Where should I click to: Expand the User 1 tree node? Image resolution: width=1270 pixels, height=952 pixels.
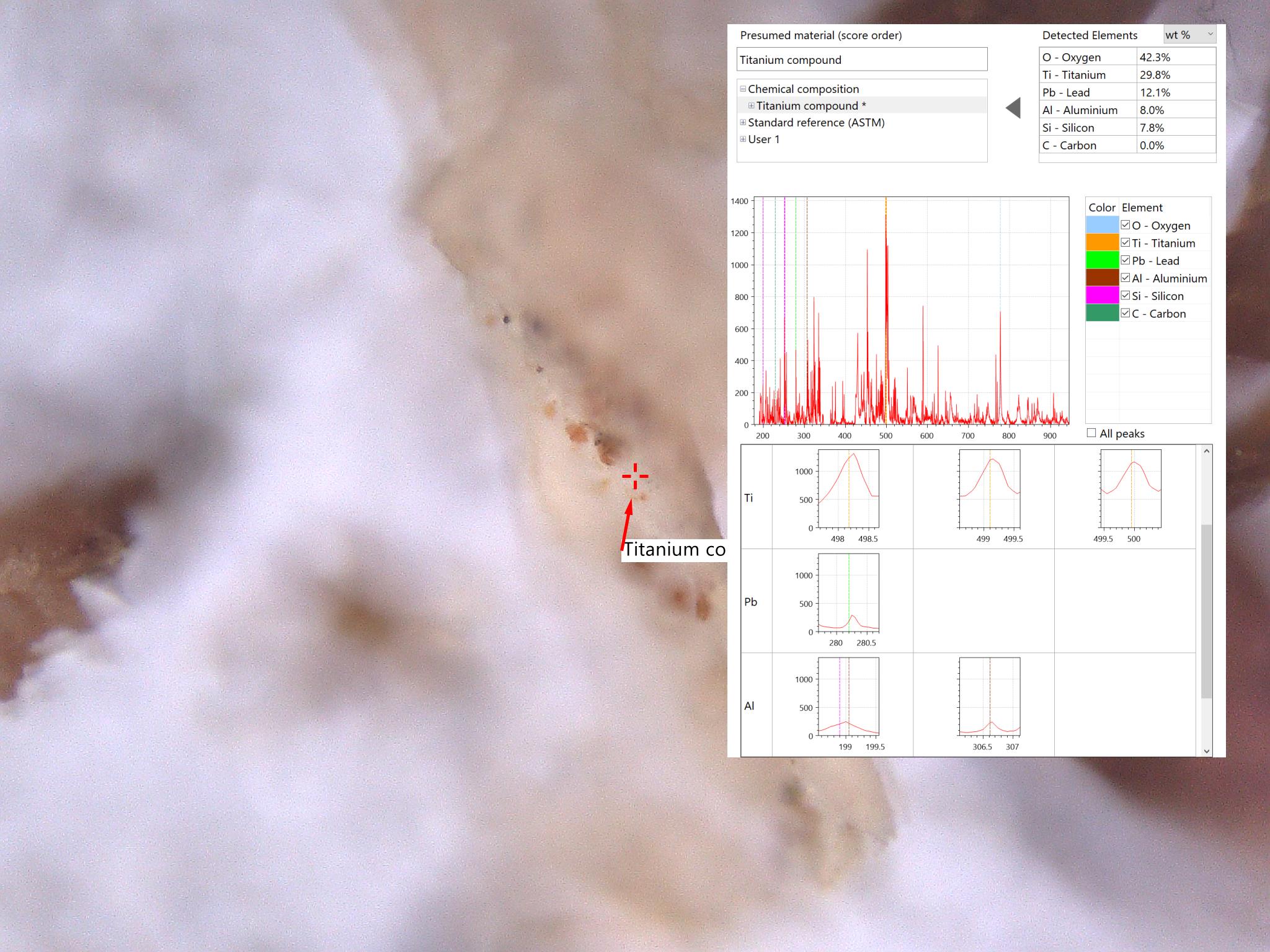[743, 139]
